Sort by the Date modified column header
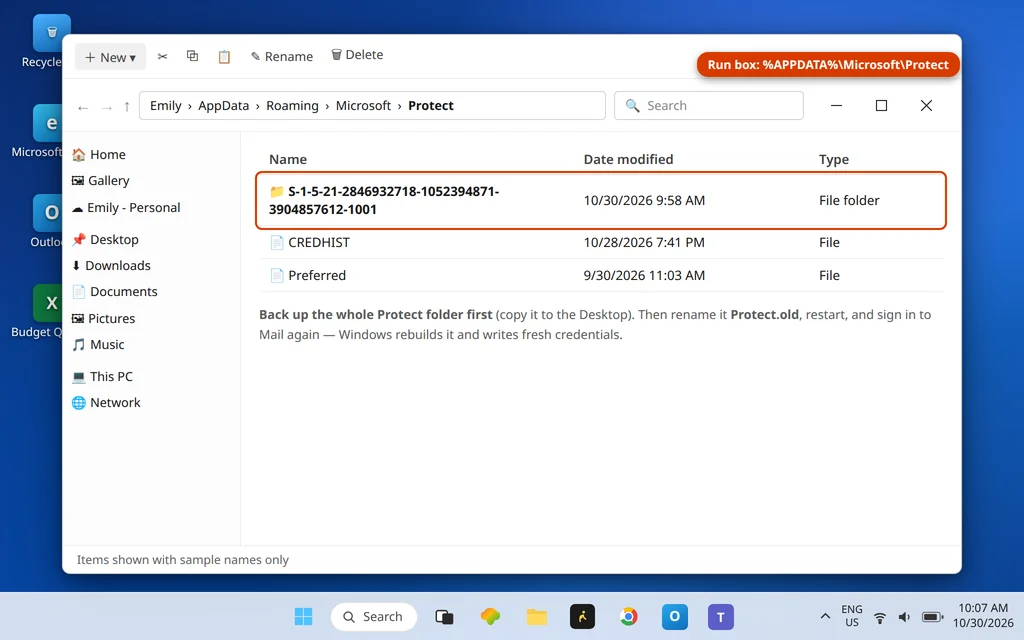Screen dimensions: 1024x640 point(628,159)
